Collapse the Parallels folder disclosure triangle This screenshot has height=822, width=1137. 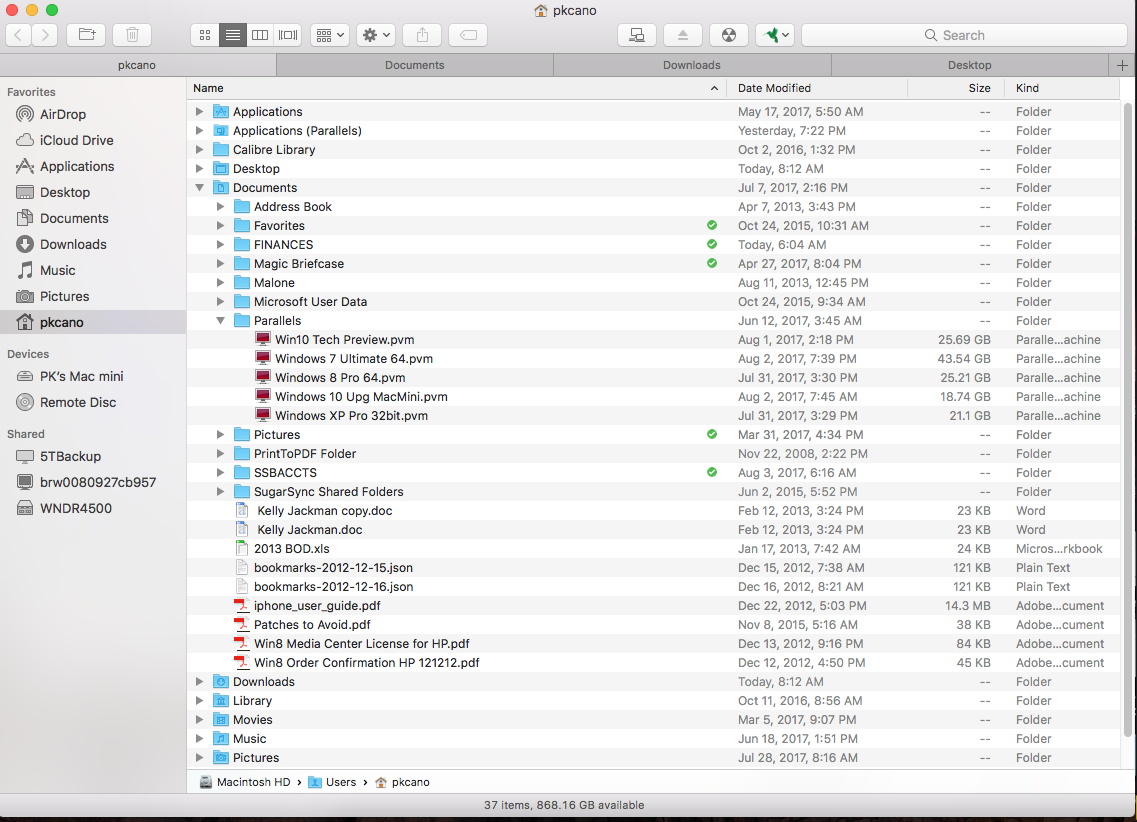coord(220,321)
